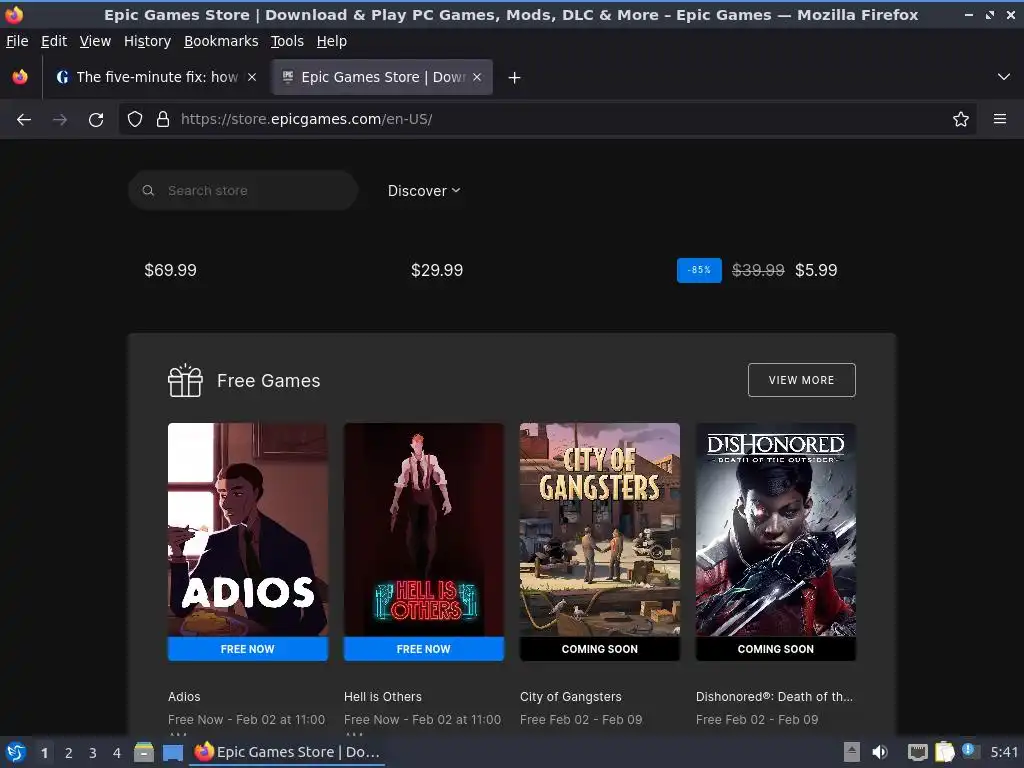Viewport: 1024px width, 768px height.
Task: Click COMING SOON under City of Gangsters
Action: click(600, 649)
